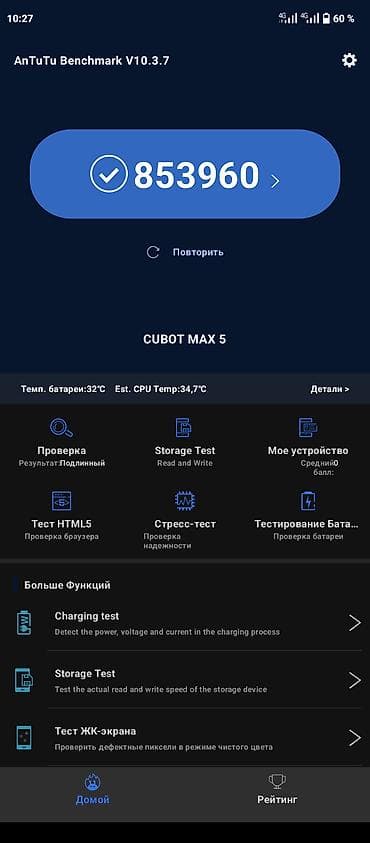The height and width of the screenshot is (843, 370).
Task: Tap the Больше Функций heading
Action: [67, 585]
